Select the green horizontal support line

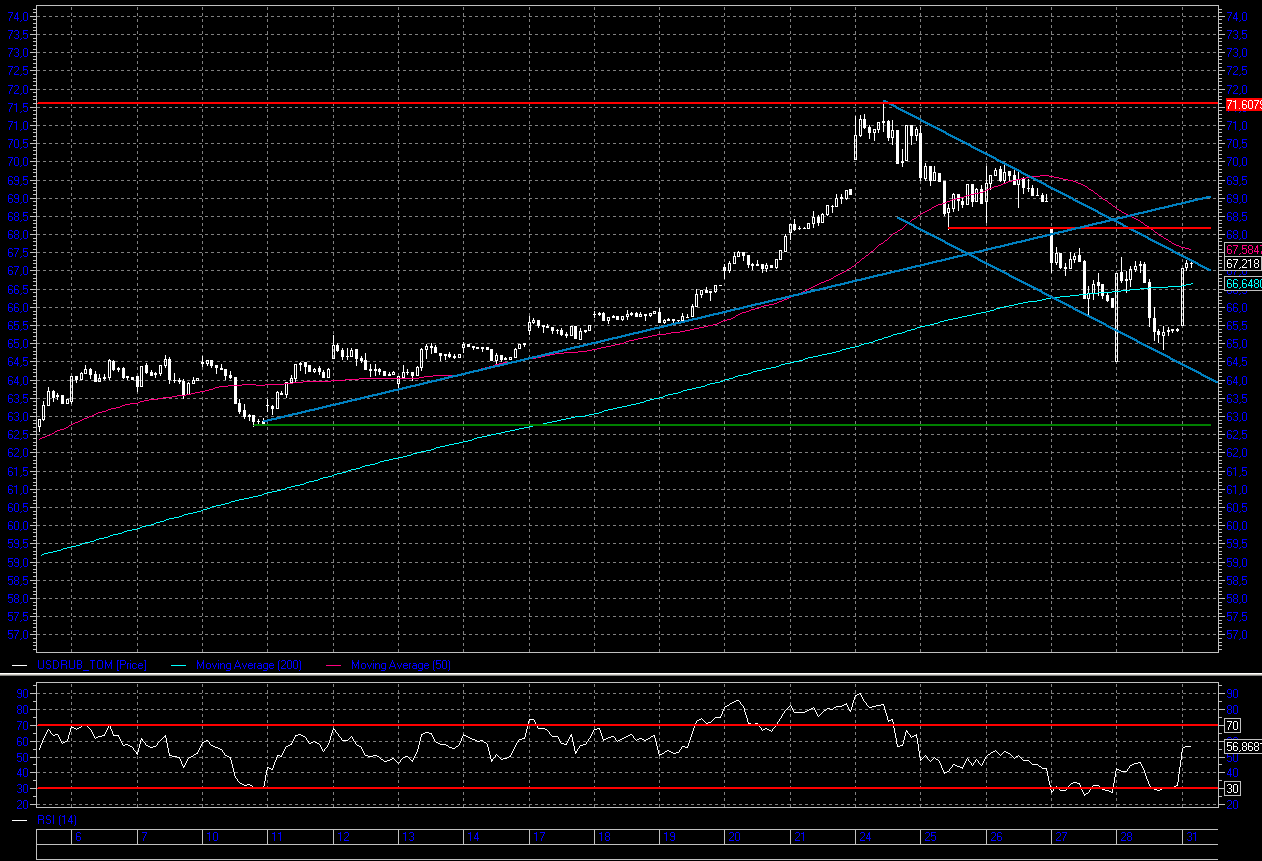[x=700, y=425]
